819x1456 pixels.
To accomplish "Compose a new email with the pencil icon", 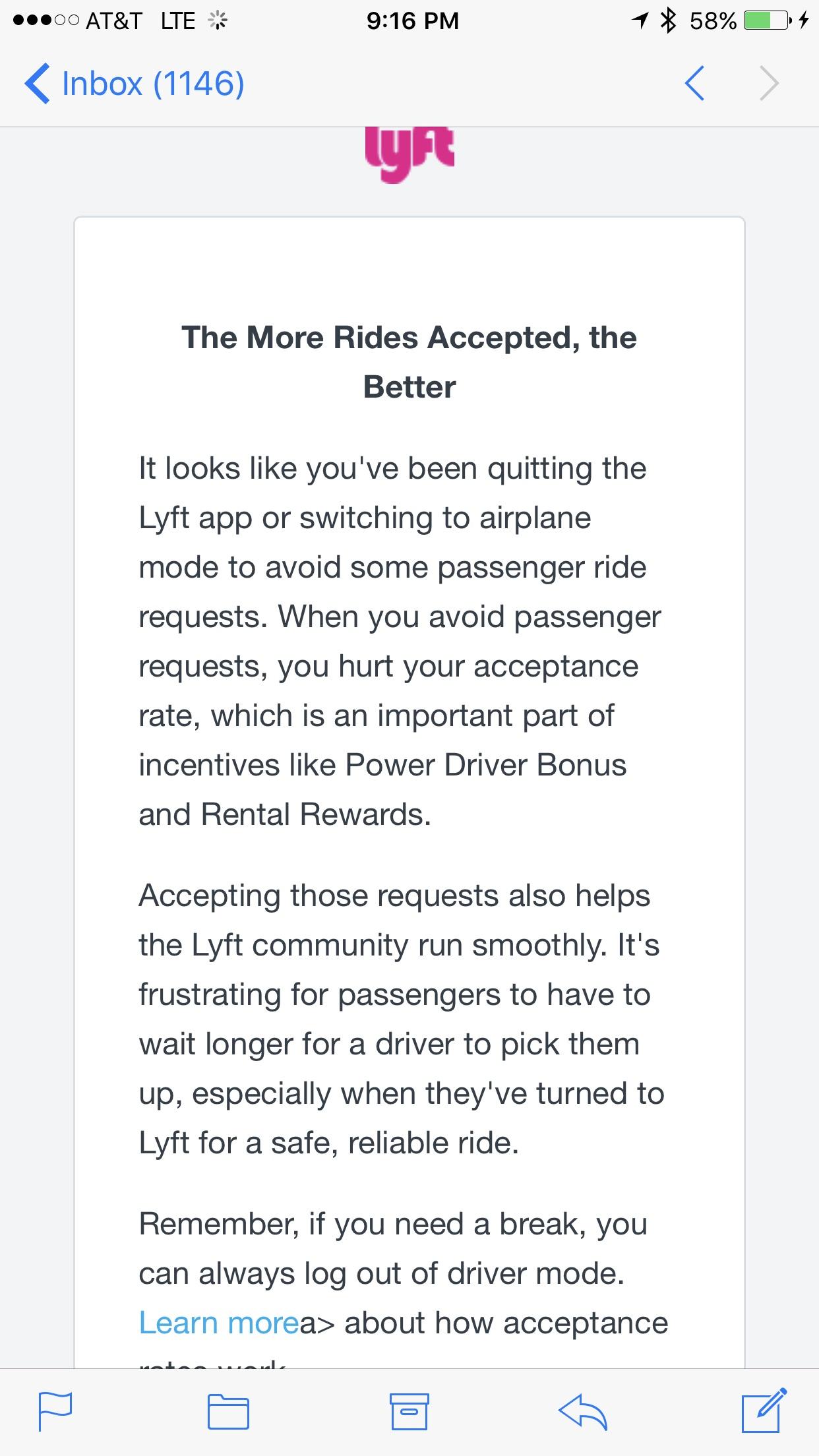I will point(764,1410).
